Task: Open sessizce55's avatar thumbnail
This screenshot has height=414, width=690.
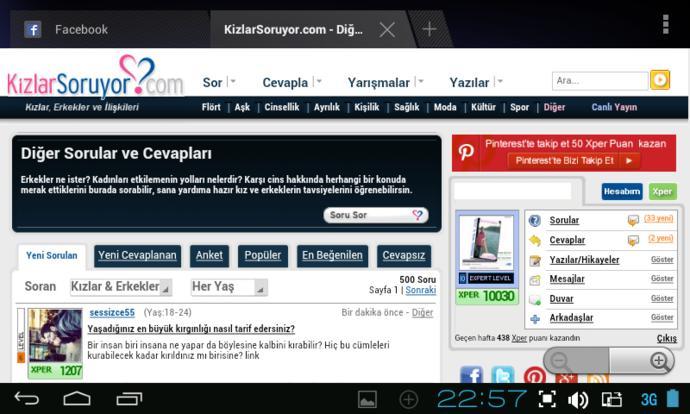Action: tap(55, 336)
